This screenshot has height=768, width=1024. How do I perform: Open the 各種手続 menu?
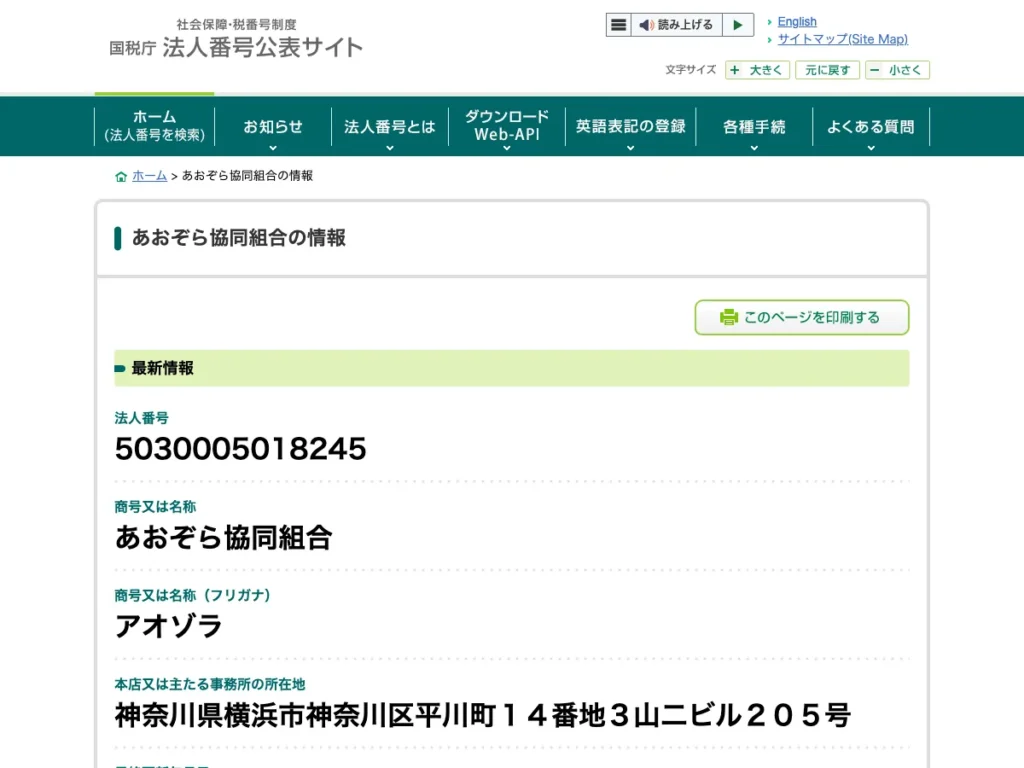754,126
